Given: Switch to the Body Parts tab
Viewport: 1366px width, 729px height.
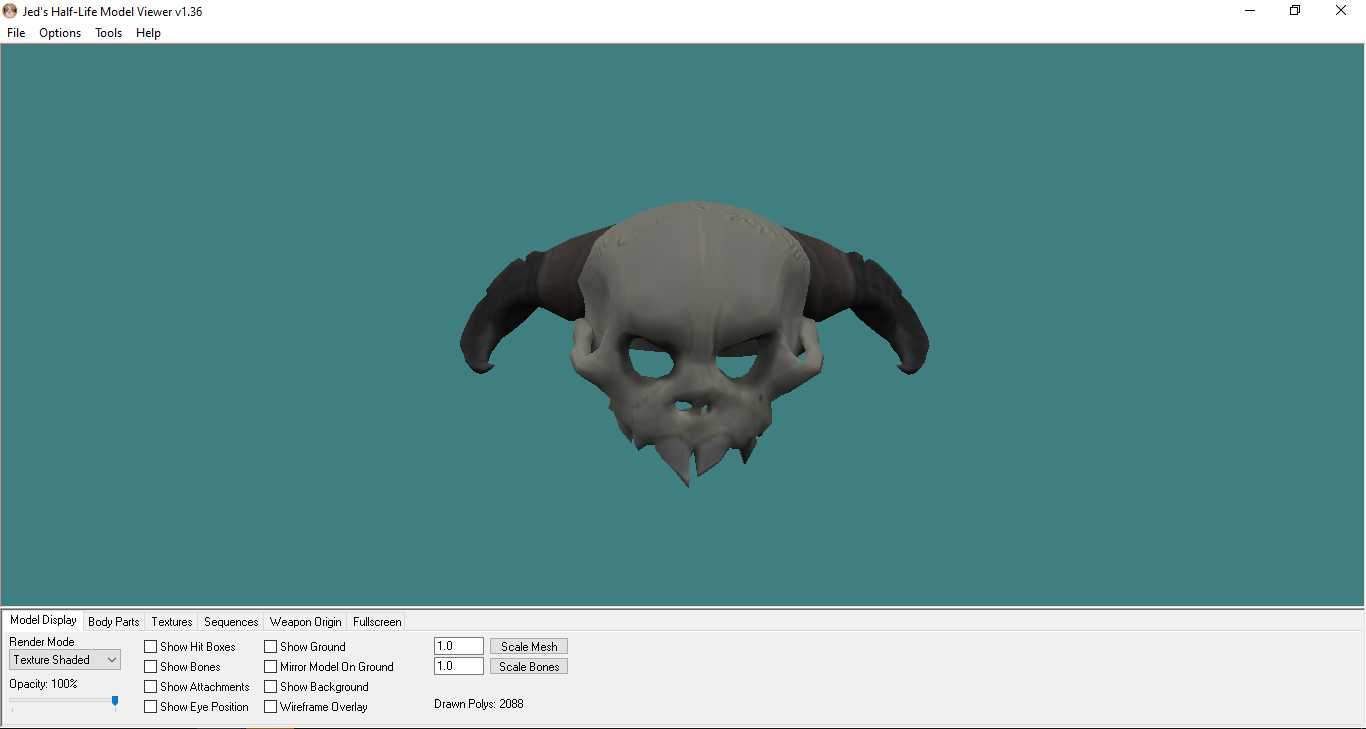Looking at the screenshot, I should [114, 622].
